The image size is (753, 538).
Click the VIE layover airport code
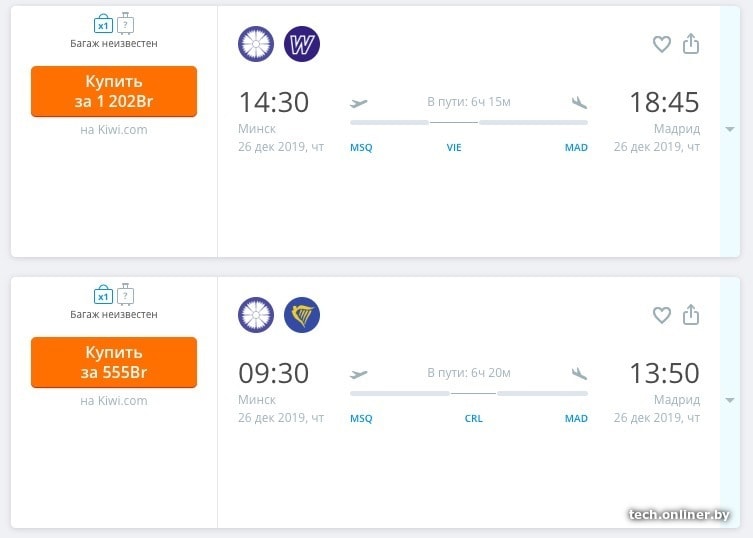pyautogui.click(x=454, y=148)
